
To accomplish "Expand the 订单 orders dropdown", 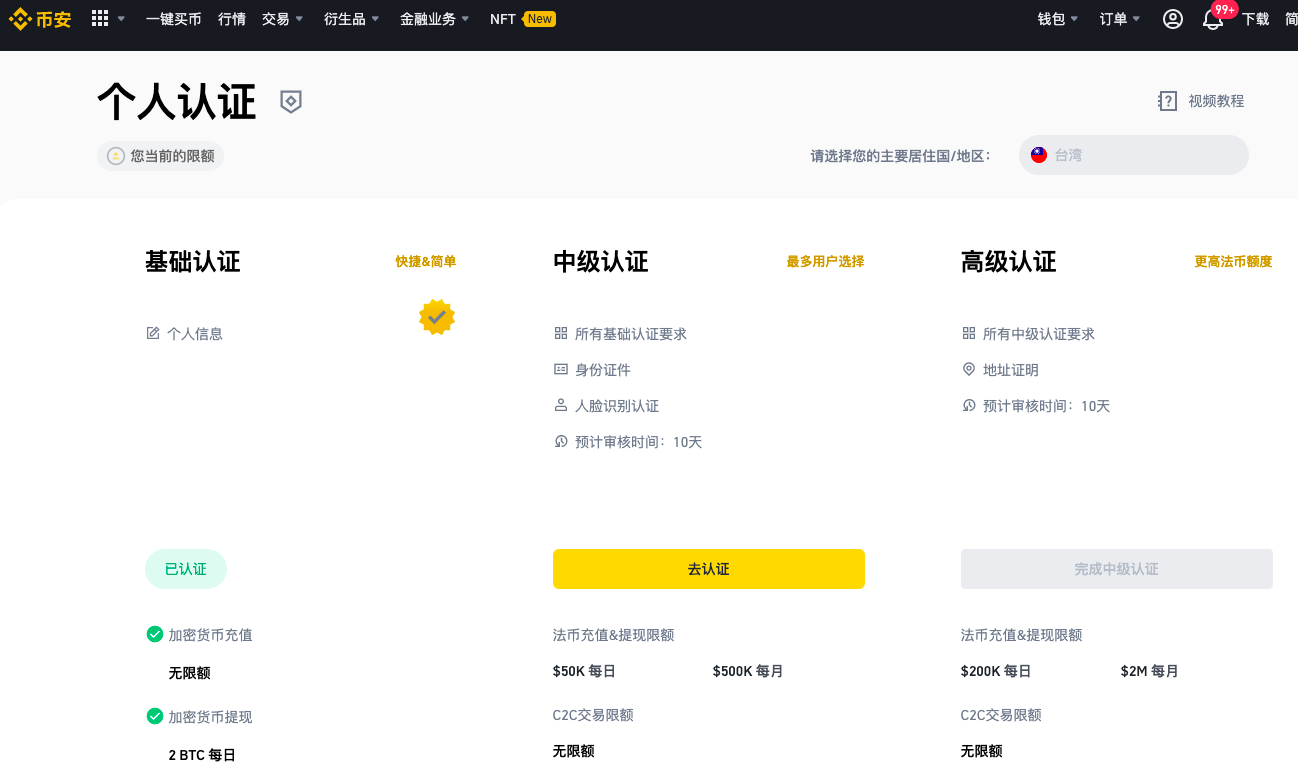I will coord(1120,19).
